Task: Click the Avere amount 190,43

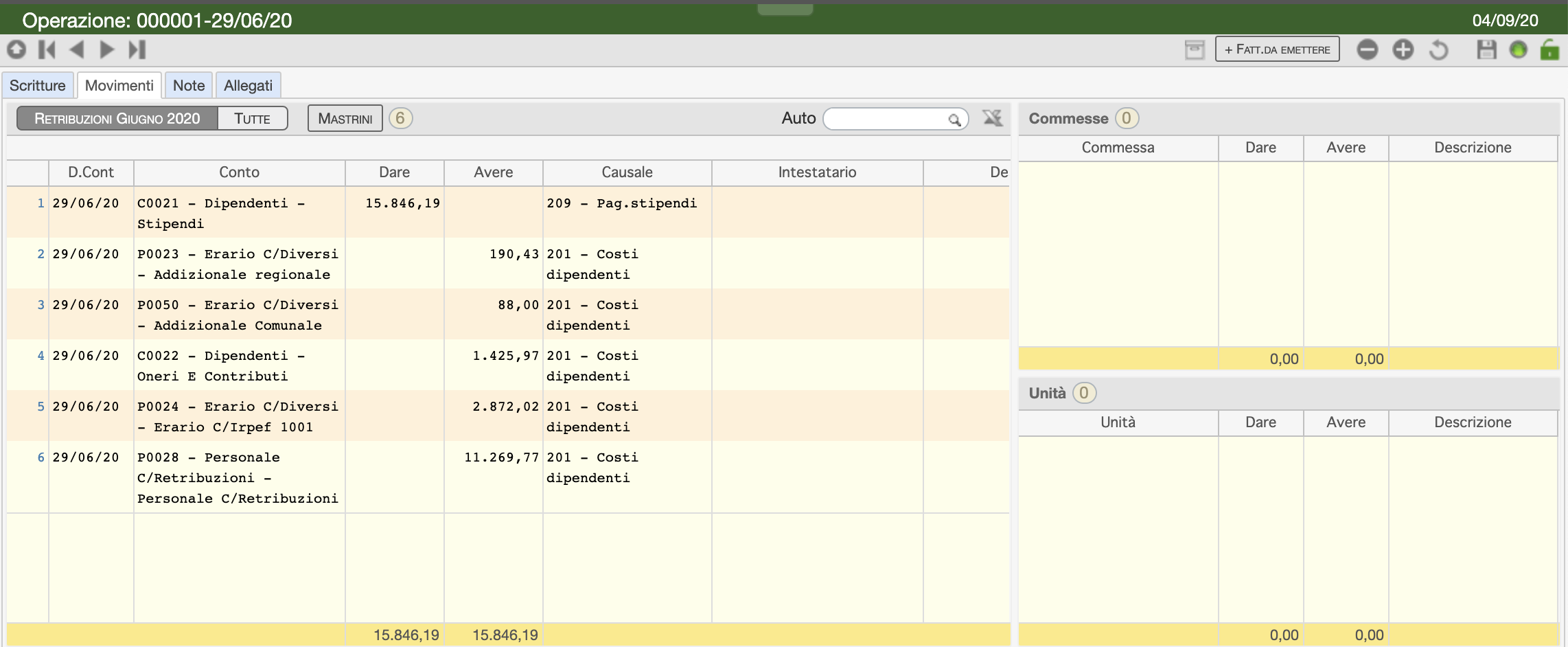Action: (514, 254)
